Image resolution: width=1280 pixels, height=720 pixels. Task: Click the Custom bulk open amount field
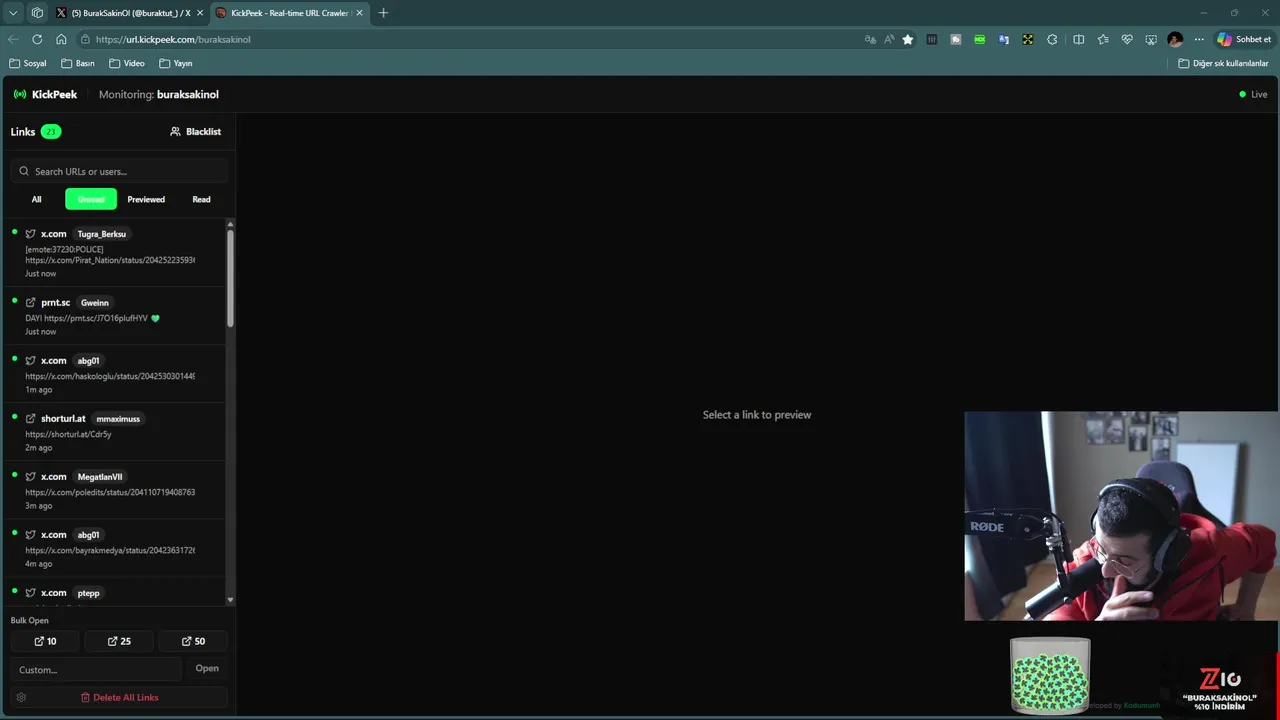pos(96,669)
